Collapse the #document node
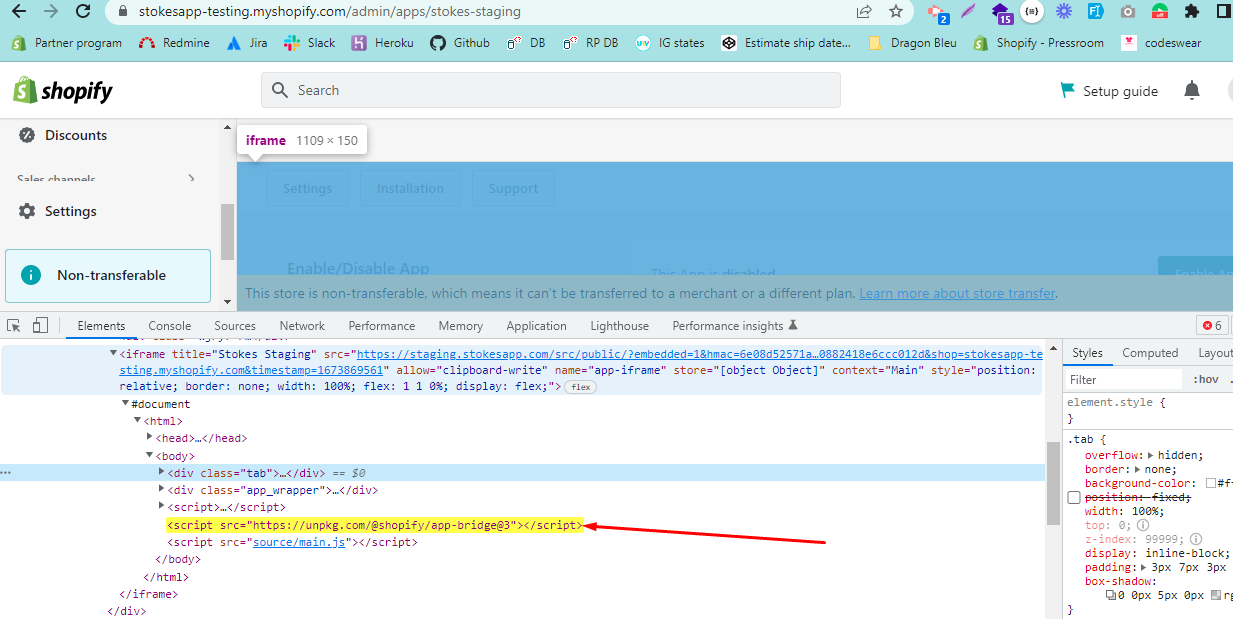 point(125,404)
